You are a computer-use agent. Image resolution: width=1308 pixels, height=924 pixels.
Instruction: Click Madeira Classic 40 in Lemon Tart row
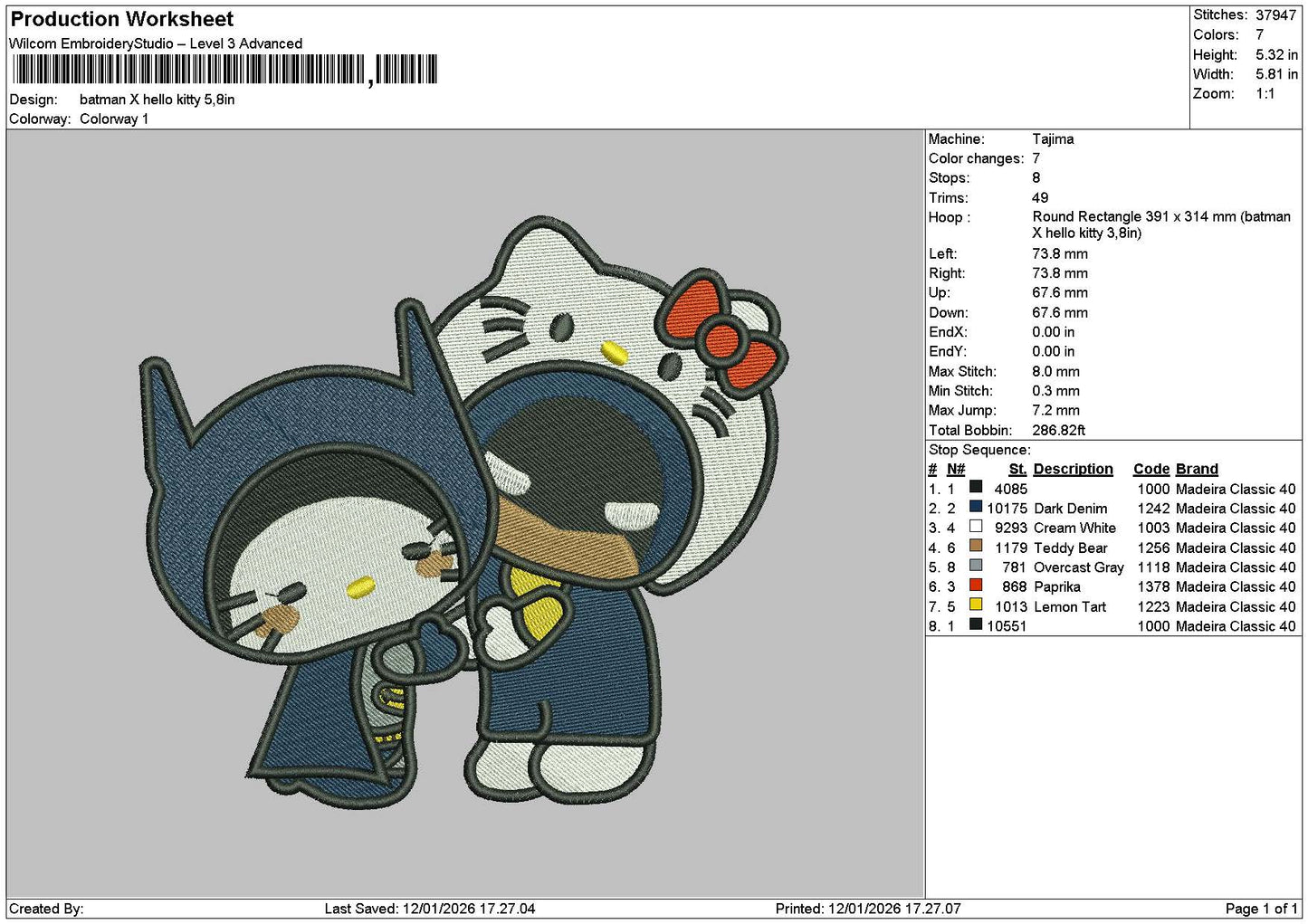pyautogui.click(x=1236, y=607)
